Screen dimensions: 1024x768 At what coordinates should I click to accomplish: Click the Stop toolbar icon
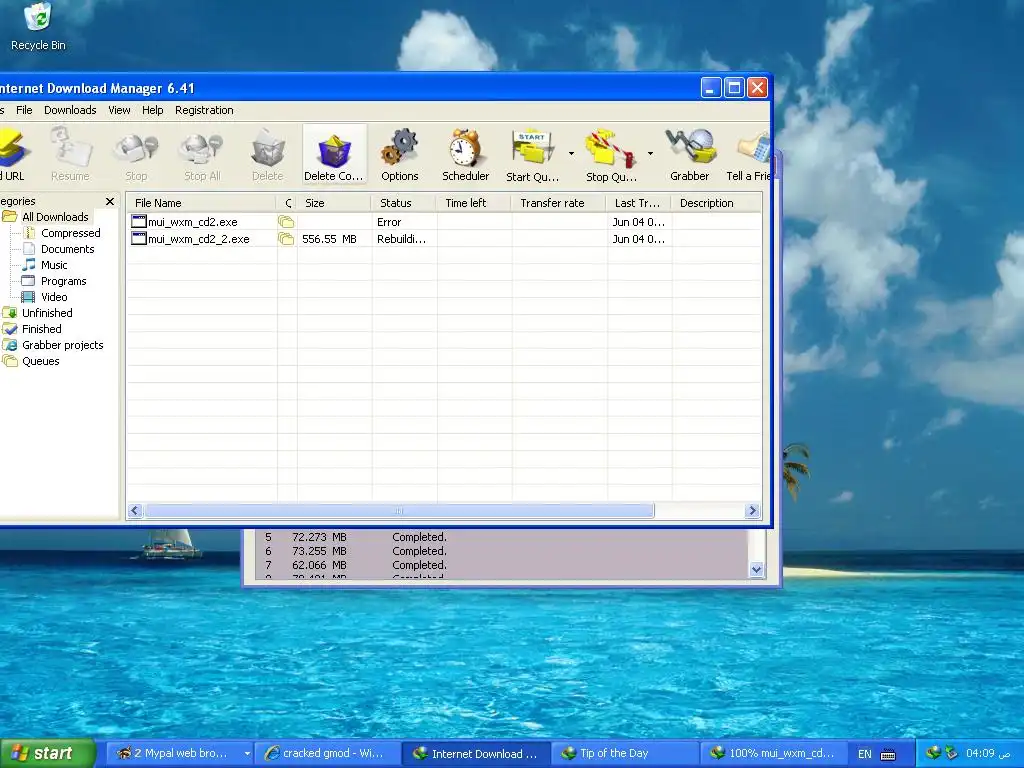click(136, 154)
